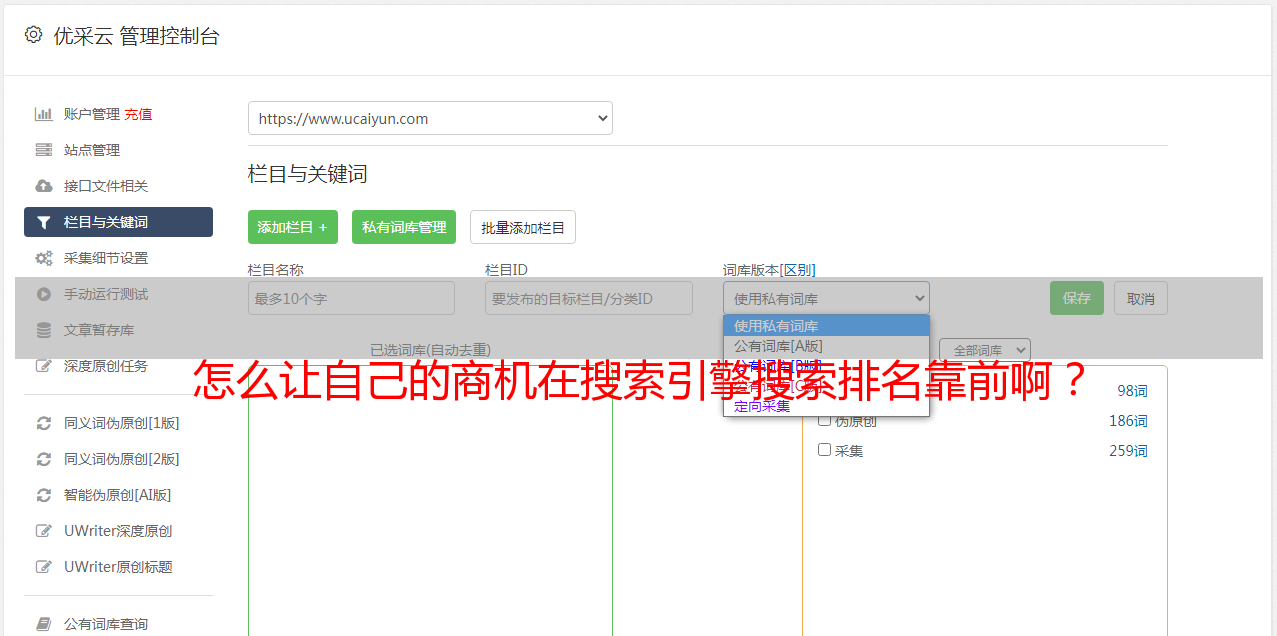This screenshot has height=636, width=1277.
Task: Click the 98词 count
Action: coord(1132,391)
